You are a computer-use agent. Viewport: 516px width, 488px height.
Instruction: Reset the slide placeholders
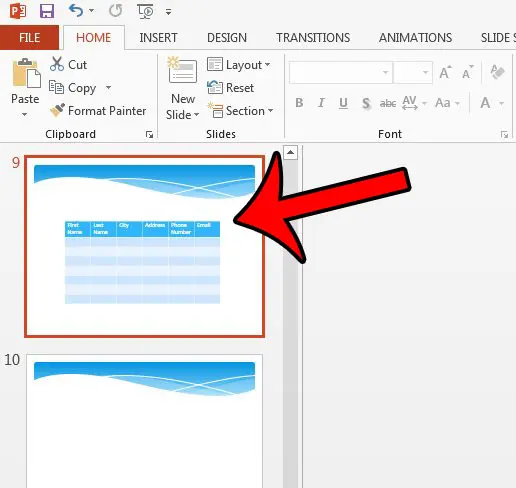[230, 88]
